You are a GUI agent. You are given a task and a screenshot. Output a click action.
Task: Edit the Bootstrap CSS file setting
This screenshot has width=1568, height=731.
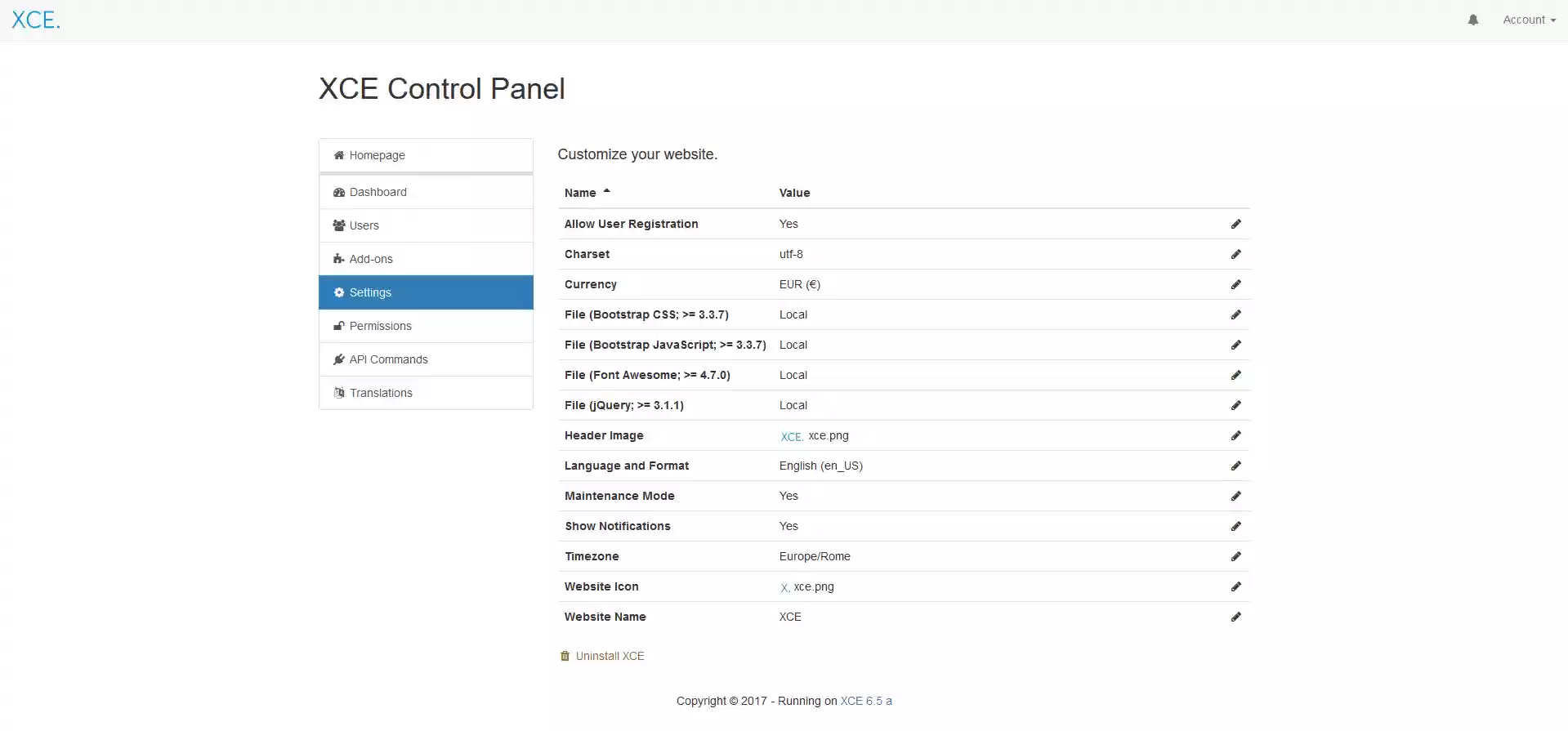tap(1235, 314)
